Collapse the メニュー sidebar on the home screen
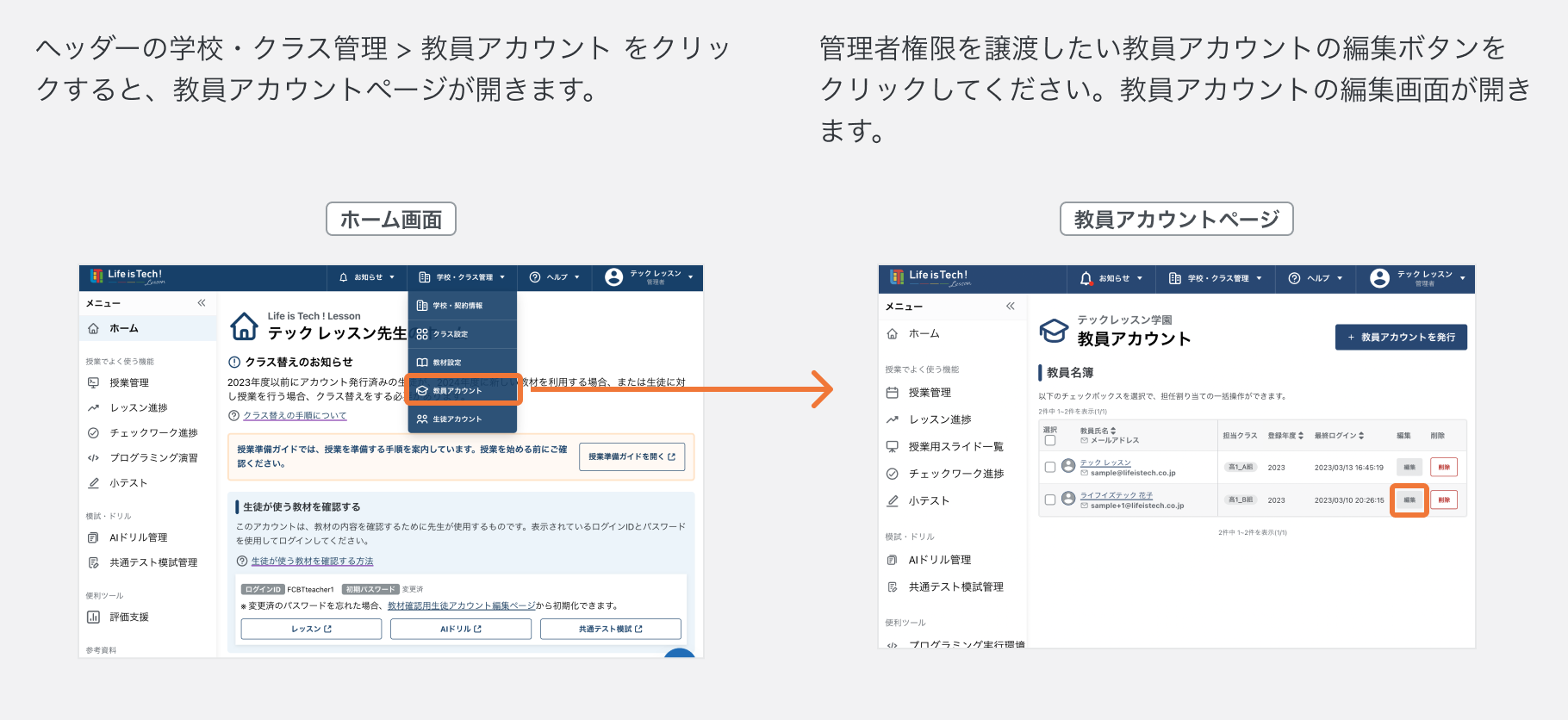Image resolution: width=1568 pixels, height=720 pixels. 202,303
